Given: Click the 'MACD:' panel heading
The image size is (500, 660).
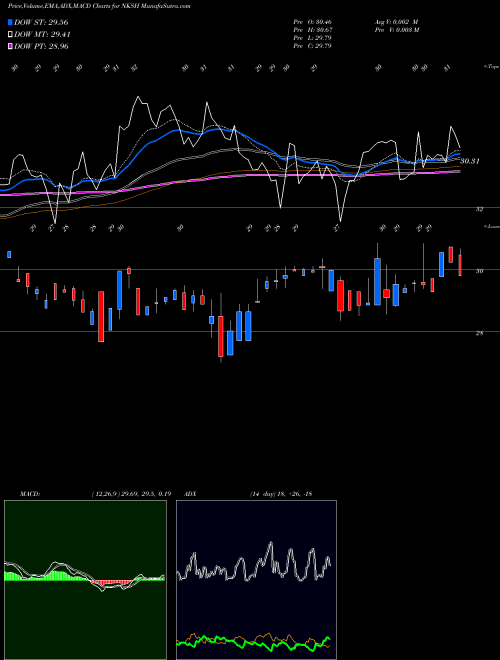Looking at the screenshot, I should [30, 494].
